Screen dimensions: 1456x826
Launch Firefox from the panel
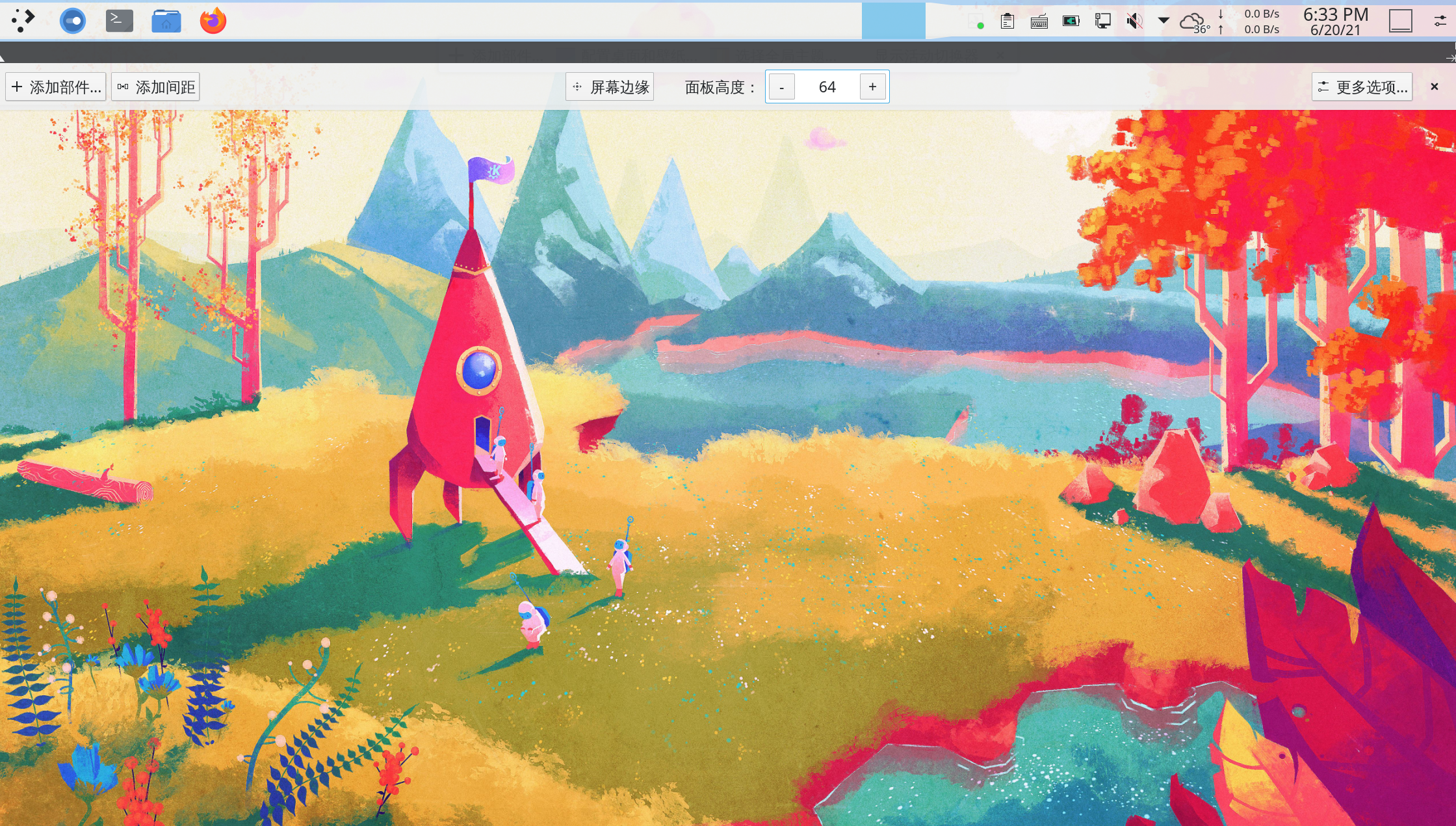click(x=213, y=21)
